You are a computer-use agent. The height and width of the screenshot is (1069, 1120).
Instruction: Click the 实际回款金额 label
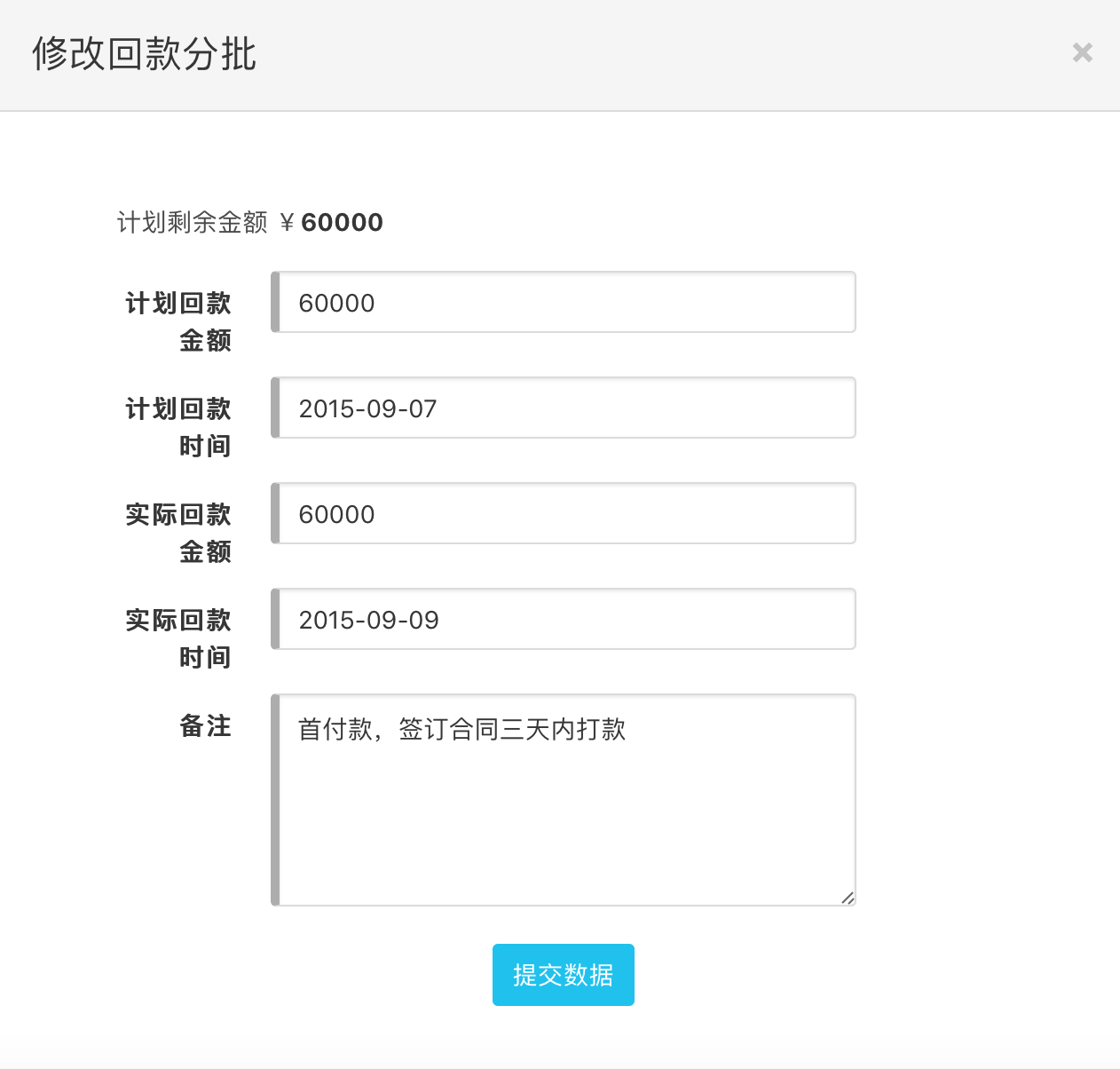(178, 533)
